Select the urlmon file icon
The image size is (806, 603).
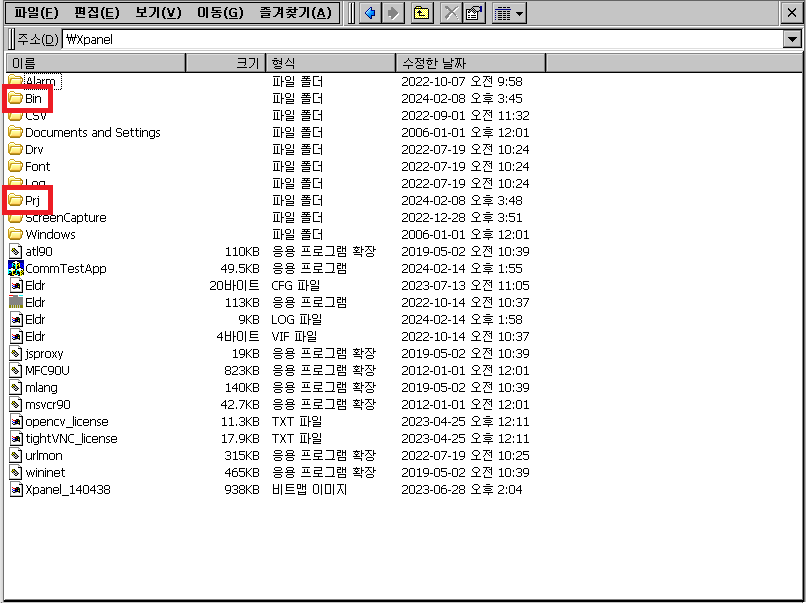click(16, 455)
